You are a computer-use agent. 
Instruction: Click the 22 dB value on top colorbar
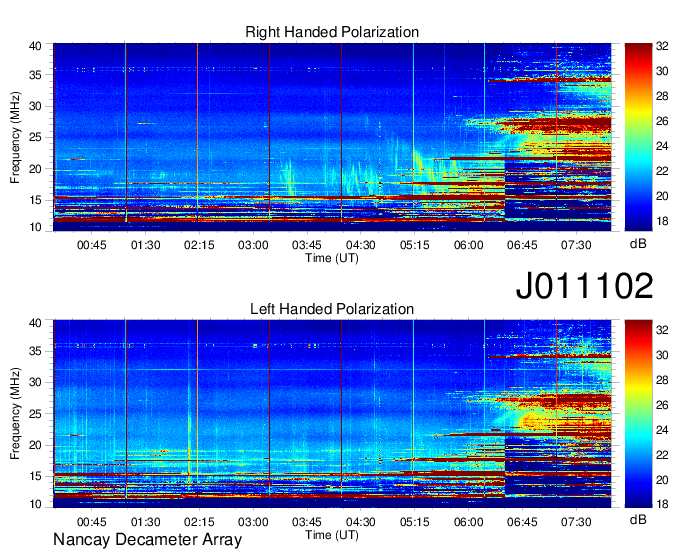[x=662, y=171]
